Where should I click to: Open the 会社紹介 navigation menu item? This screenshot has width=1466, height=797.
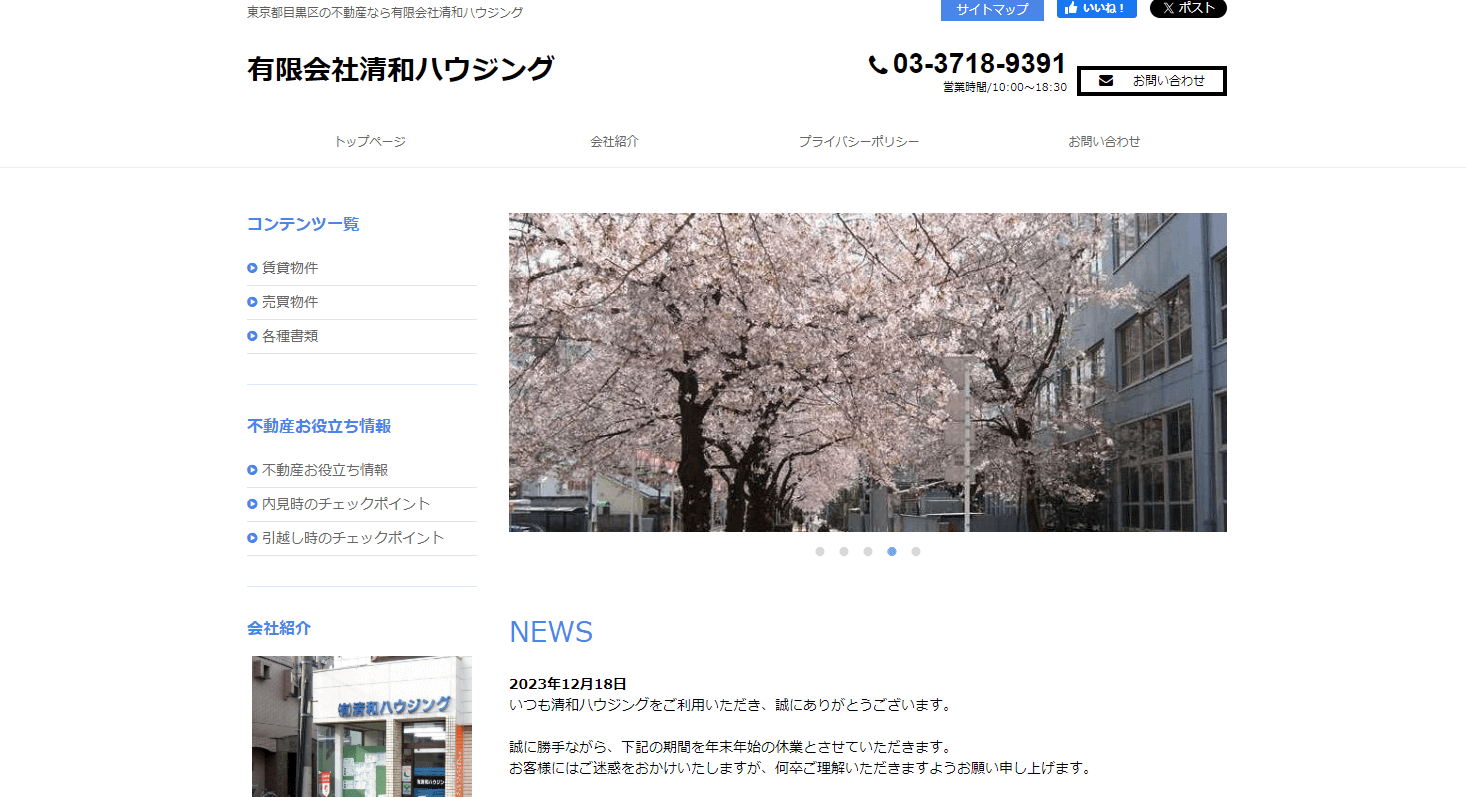coord(614,141)
